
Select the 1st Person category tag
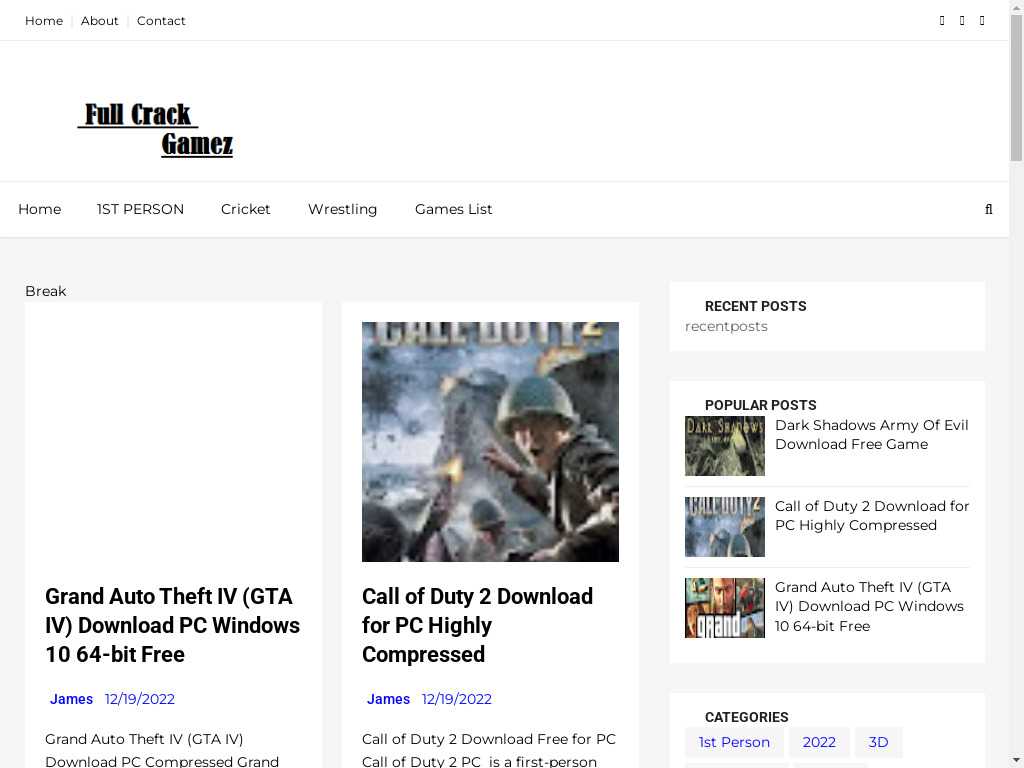pos(734,743)
